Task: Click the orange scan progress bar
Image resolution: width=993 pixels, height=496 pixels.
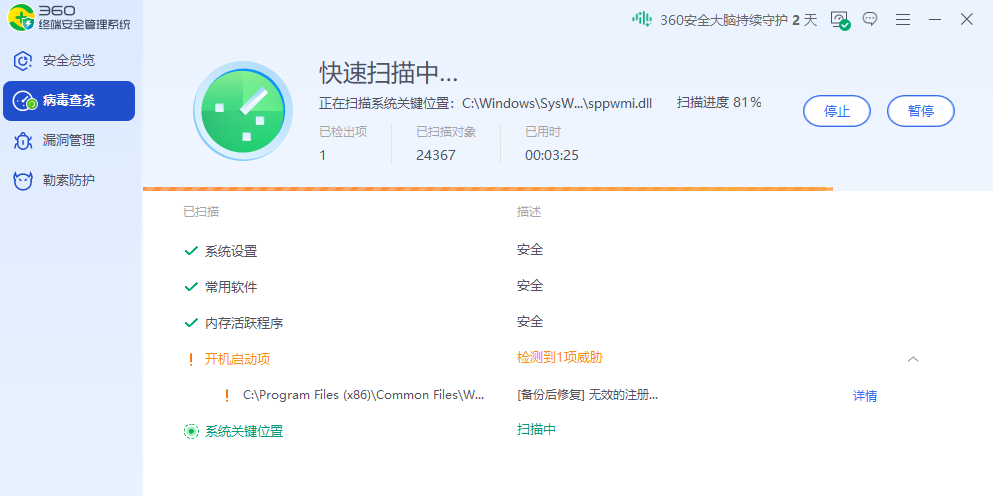Action: pos(487,188)
